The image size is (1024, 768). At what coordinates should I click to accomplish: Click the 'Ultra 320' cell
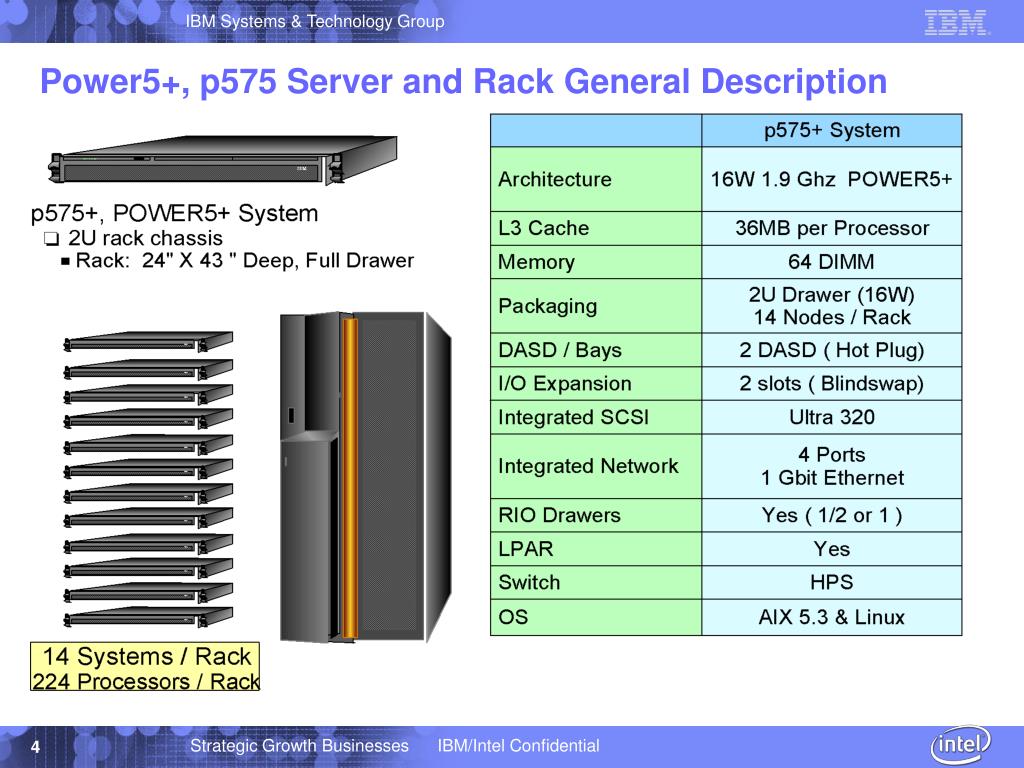(x=832, y=417)
